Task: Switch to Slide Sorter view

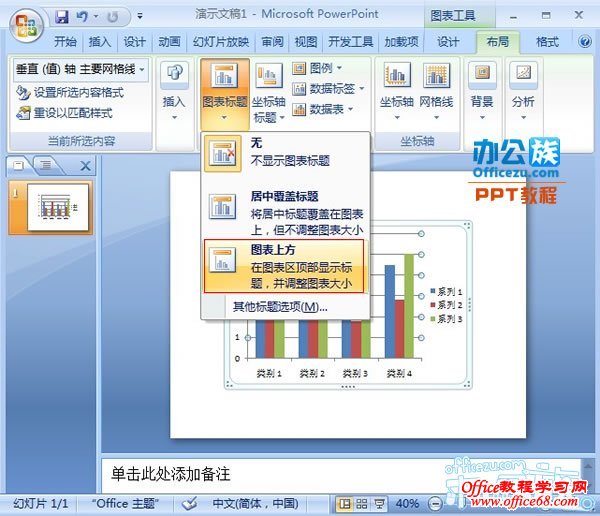Action: (362, 504)
